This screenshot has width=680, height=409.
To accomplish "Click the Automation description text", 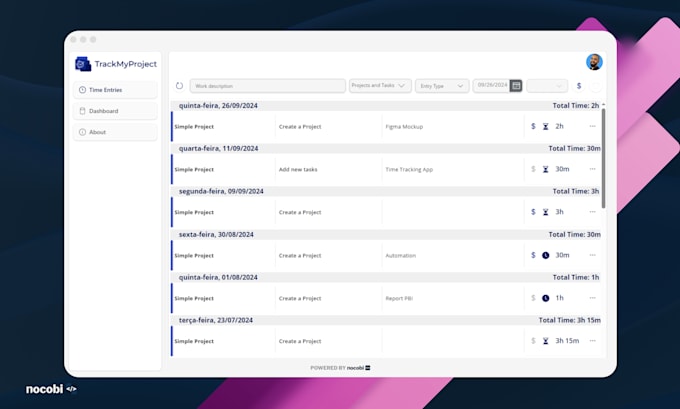I will [x=401, y=255].
